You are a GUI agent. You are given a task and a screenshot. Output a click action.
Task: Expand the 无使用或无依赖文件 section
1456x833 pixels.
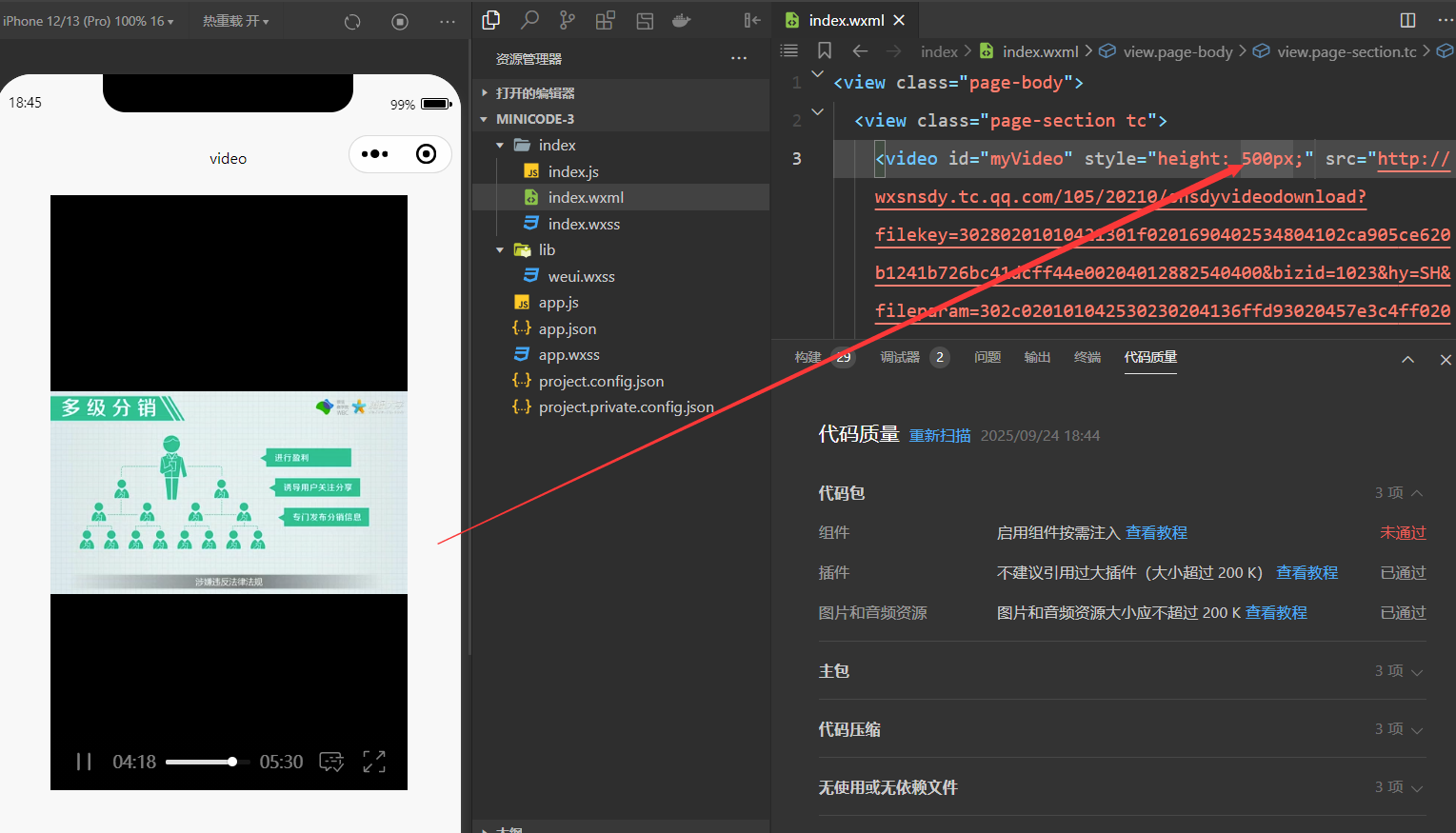click(1123, 787)
